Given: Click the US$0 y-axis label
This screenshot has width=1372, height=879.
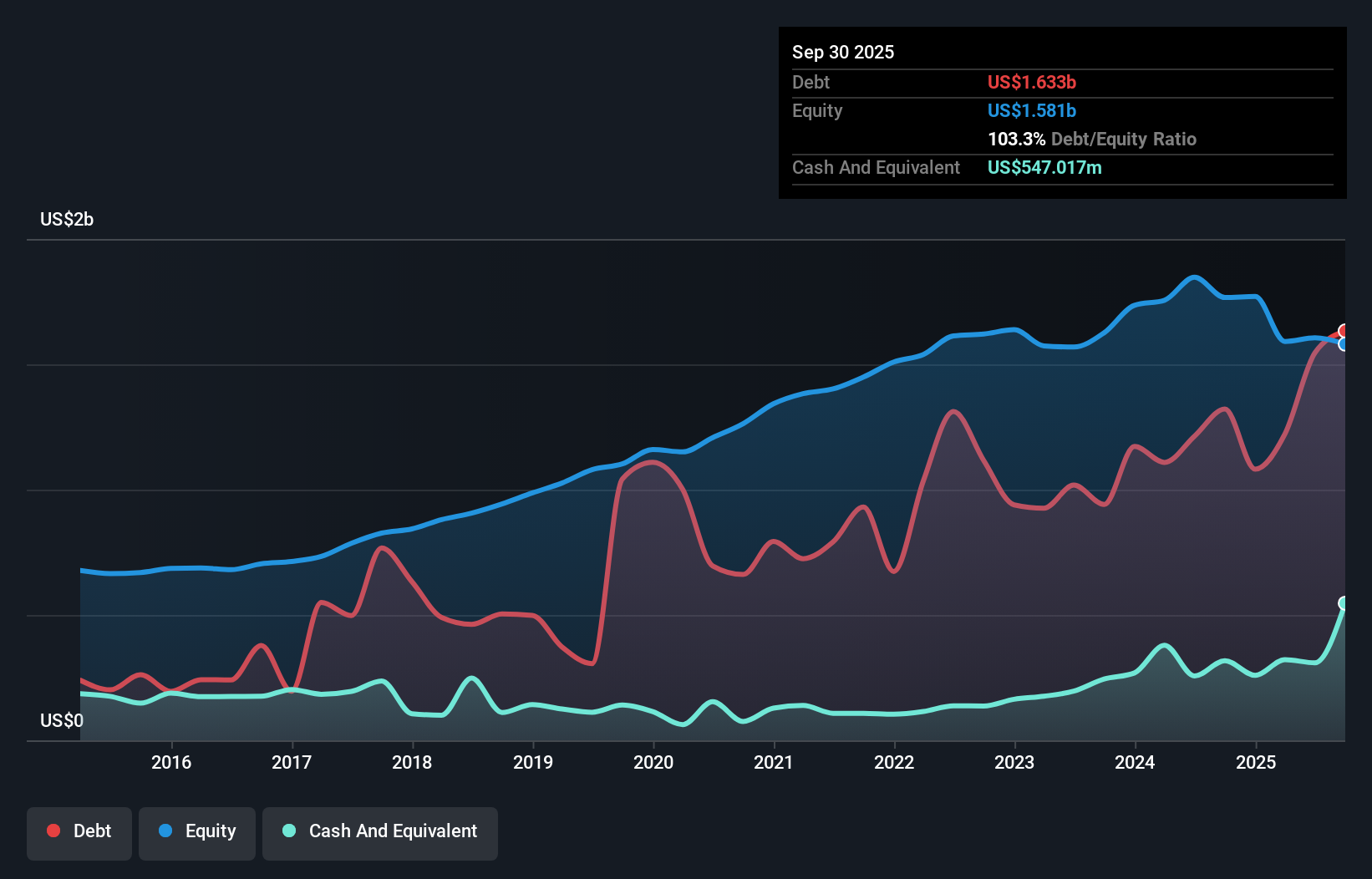Looking at the screenshot, I should [x=62, y=720].
